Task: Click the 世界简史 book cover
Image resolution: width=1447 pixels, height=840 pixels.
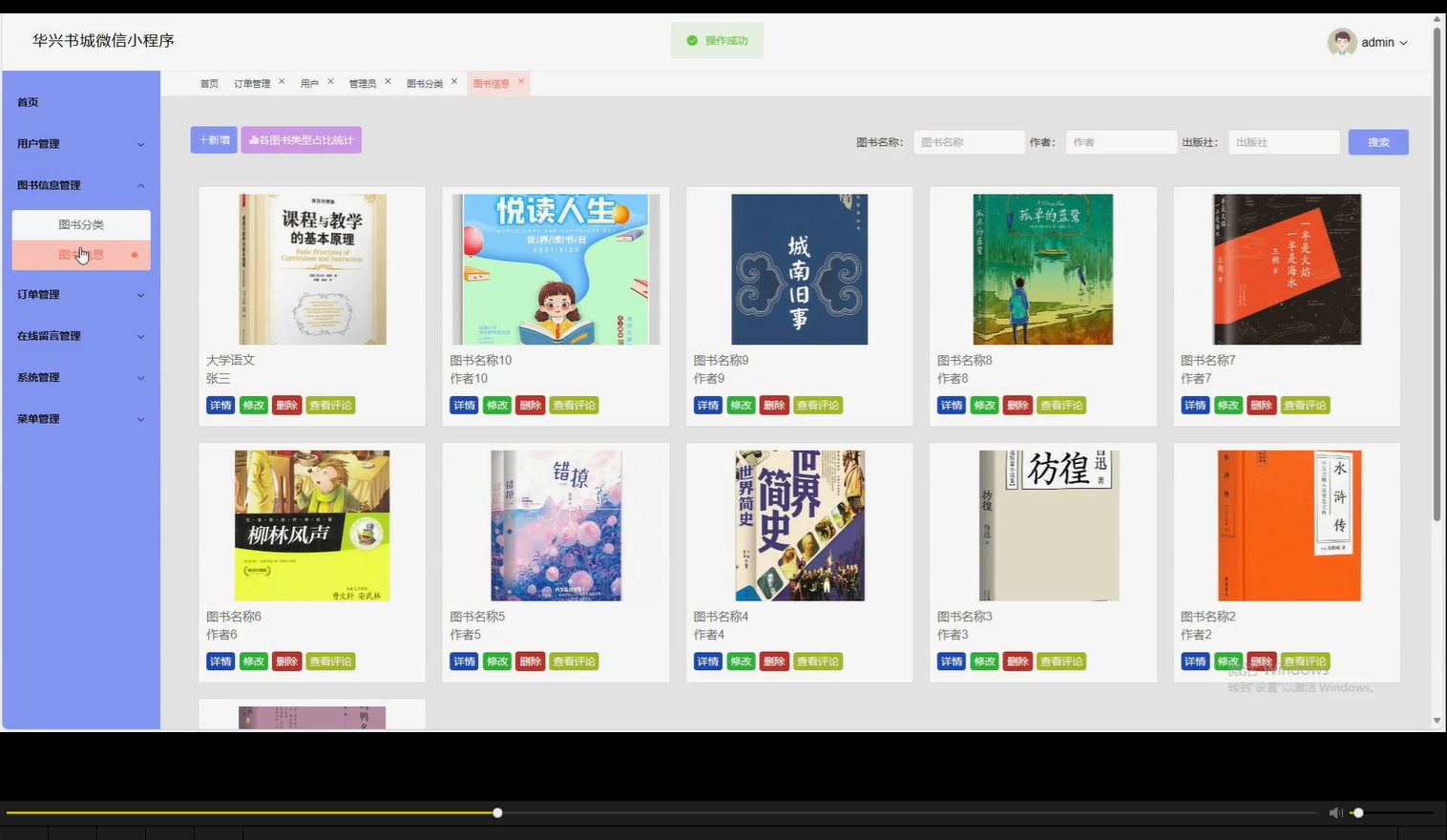Action: [800, 525]
